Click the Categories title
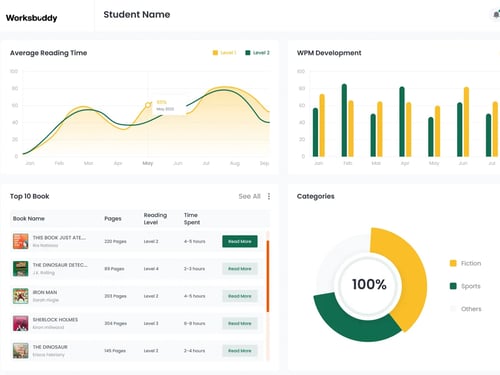 [316, 196]
